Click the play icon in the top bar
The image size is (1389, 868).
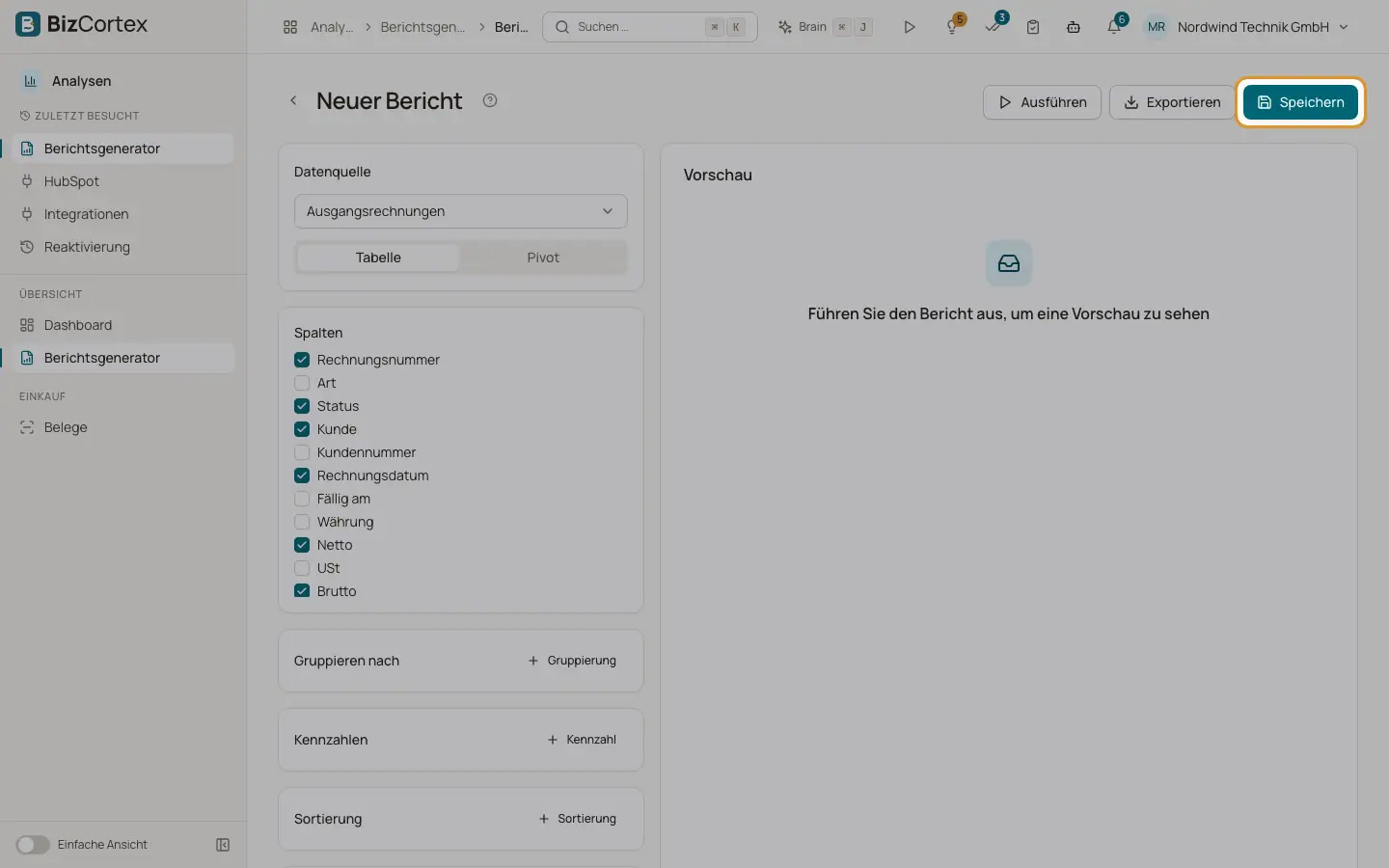tap(909, 27)
